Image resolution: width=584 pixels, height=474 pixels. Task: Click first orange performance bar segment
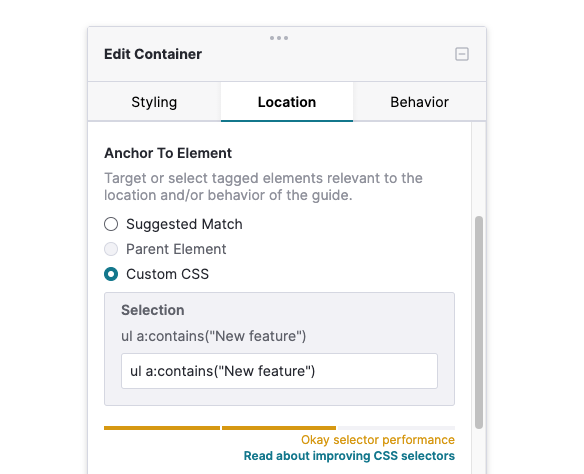(162, 428)
